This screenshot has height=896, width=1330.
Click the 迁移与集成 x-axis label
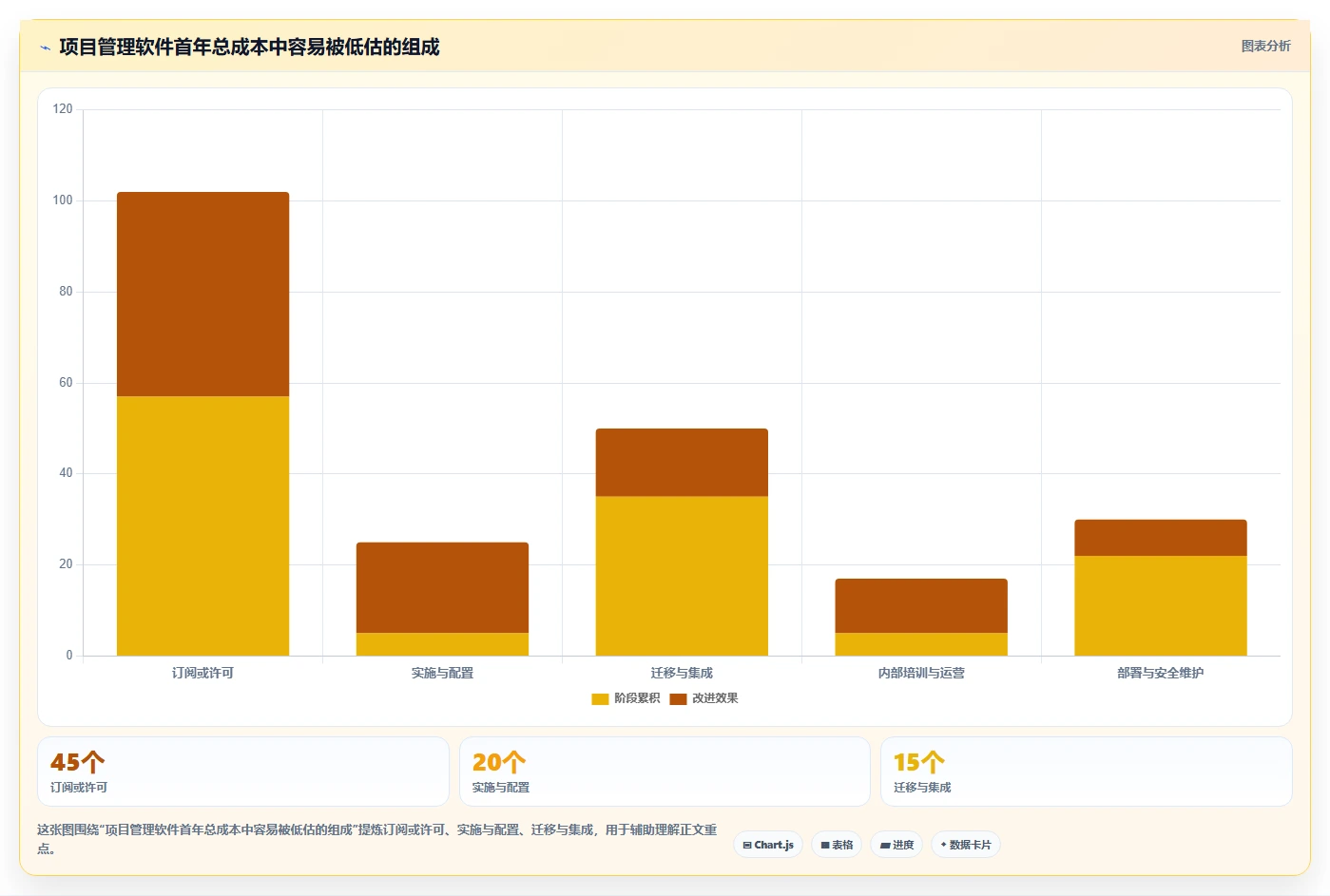[x=682, y=673]
